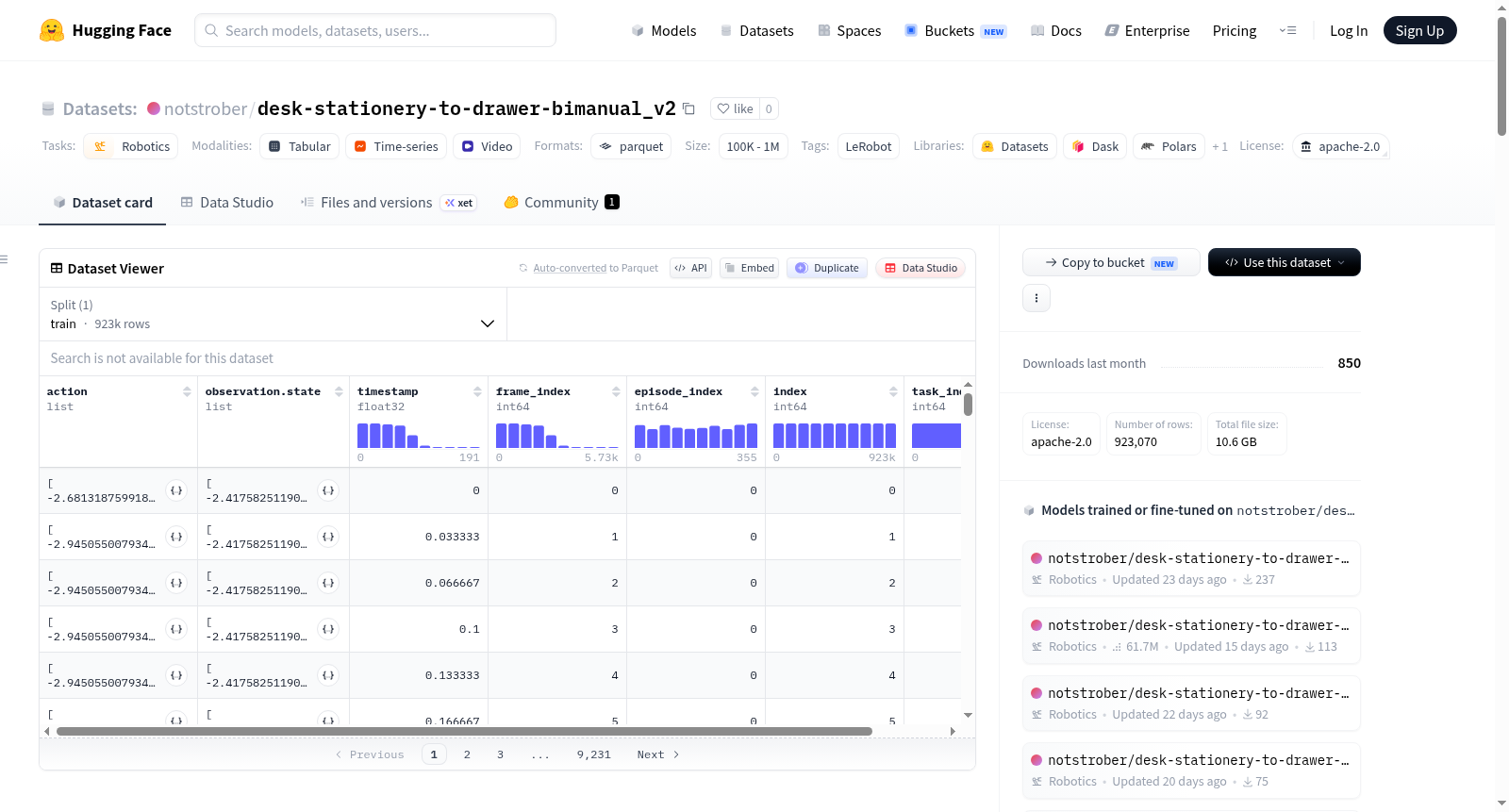Click the timestamp histogram distribution bar
The image size is (1509, 812).
[419, 436]
